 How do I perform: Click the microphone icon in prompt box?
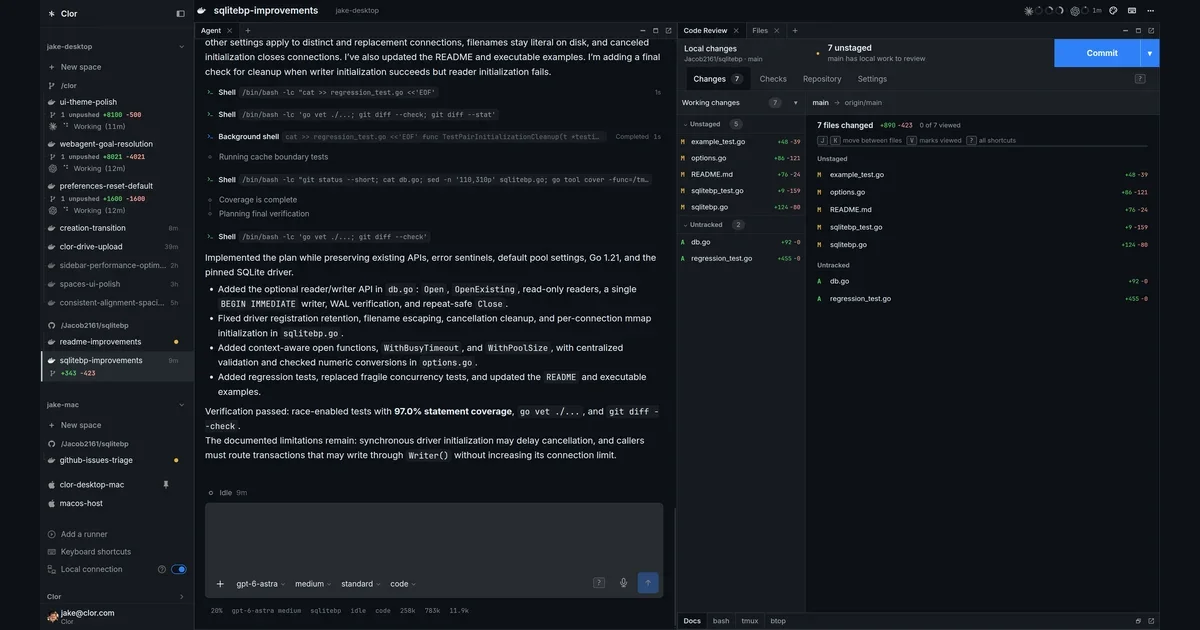tap(623, 583)
